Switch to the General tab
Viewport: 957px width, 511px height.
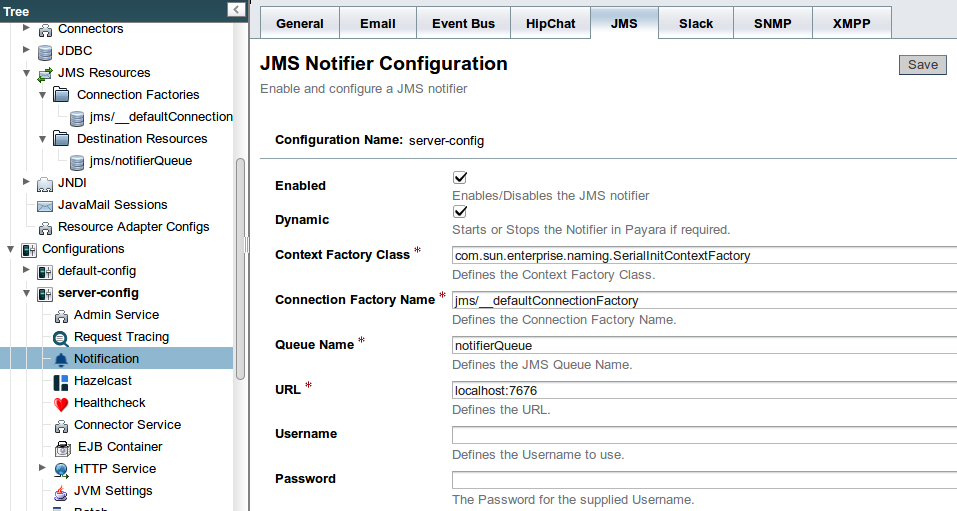pyautogui.click(x=300, y=23)
